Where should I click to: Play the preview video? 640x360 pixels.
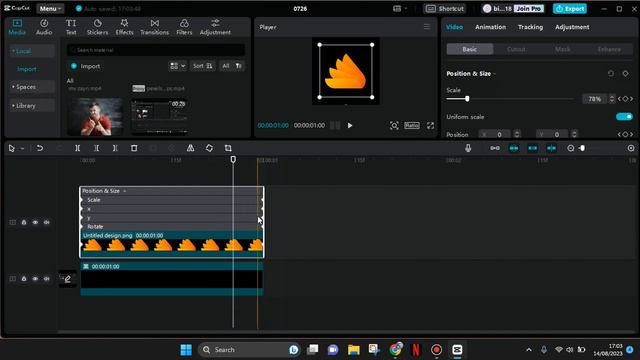pyautogui.click(x=350, y=126)
